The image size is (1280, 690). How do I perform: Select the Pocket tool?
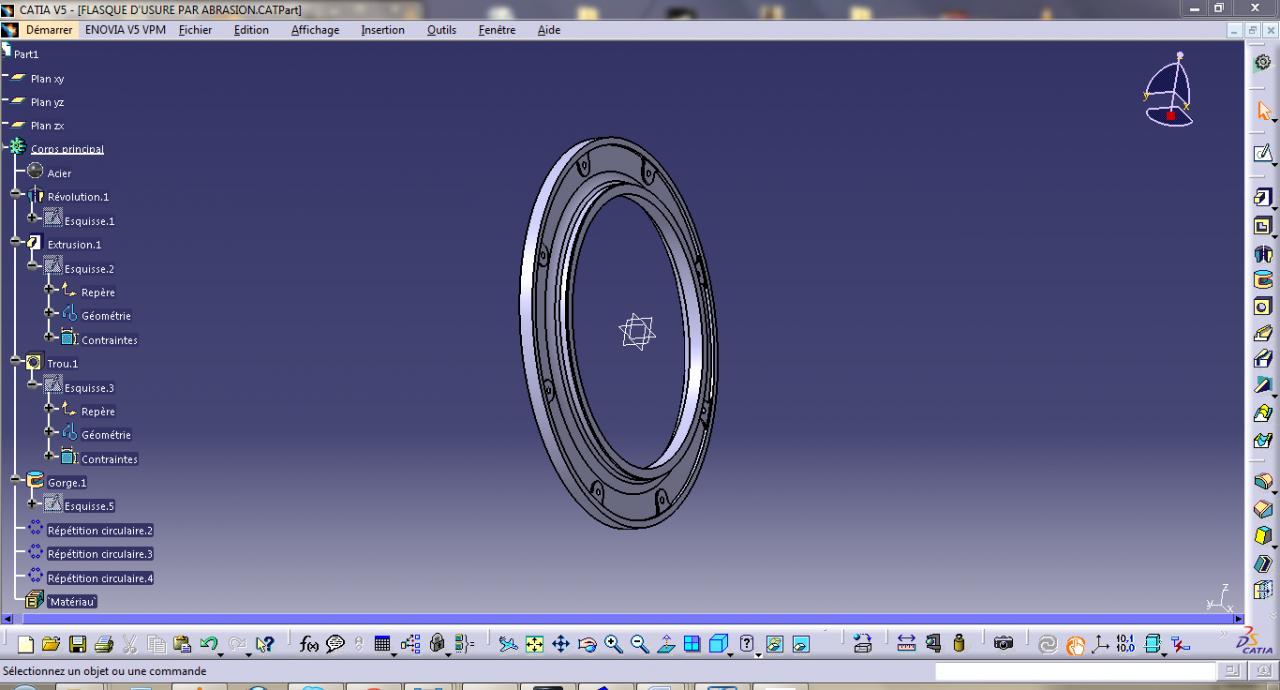pos(1263,226)
